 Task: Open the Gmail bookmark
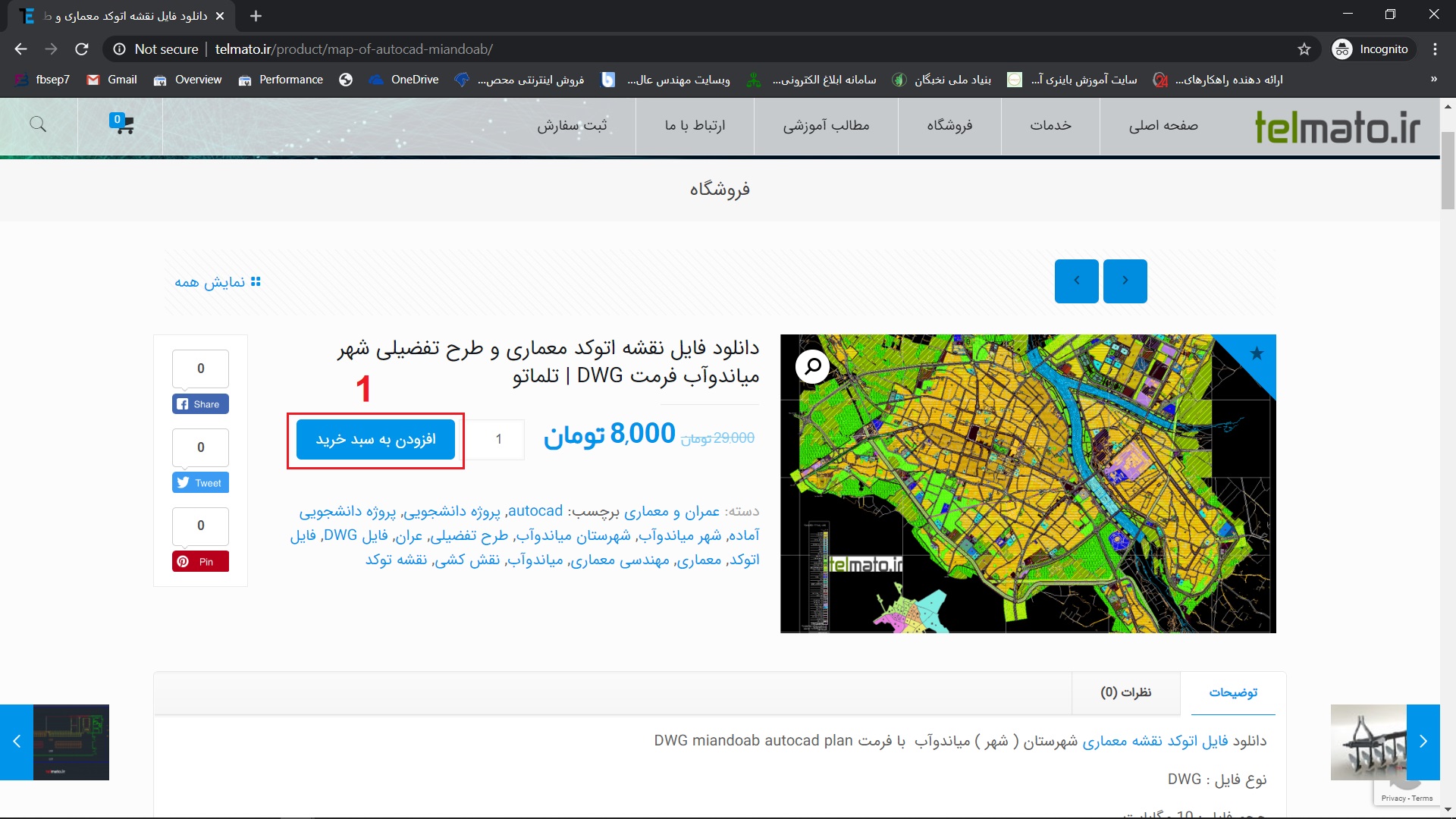pyautogui.click(x=112, y=80)
